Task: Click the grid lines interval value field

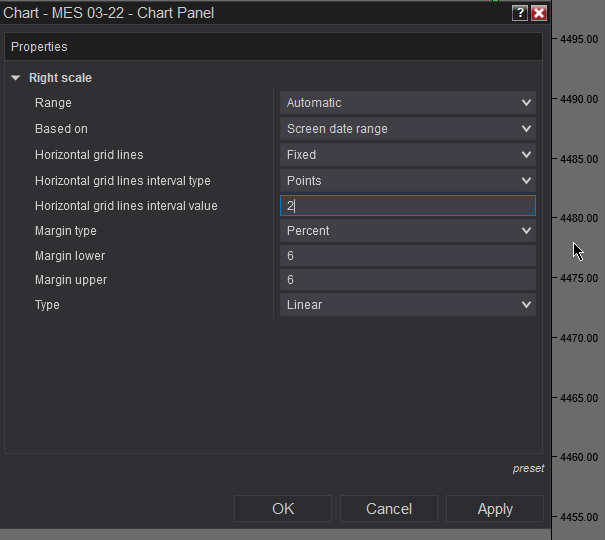Action: pos(408,206)
